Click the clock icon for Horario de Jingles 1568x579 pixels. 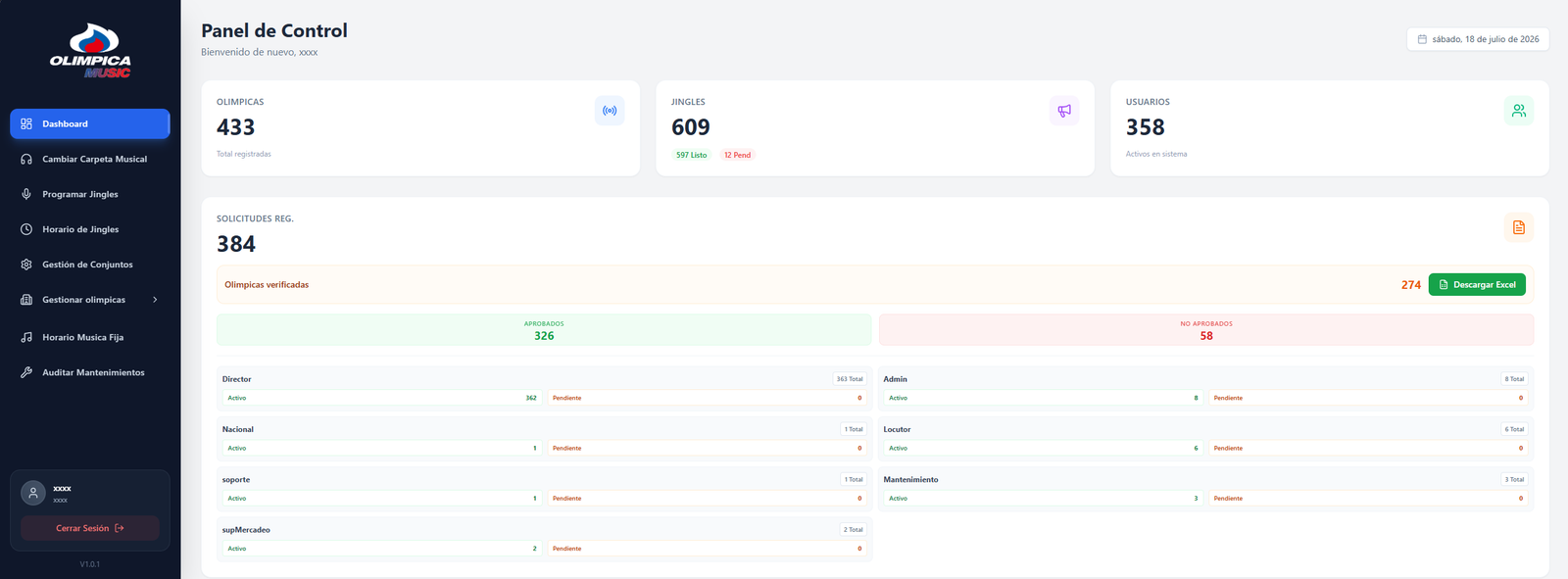point(26,230)
